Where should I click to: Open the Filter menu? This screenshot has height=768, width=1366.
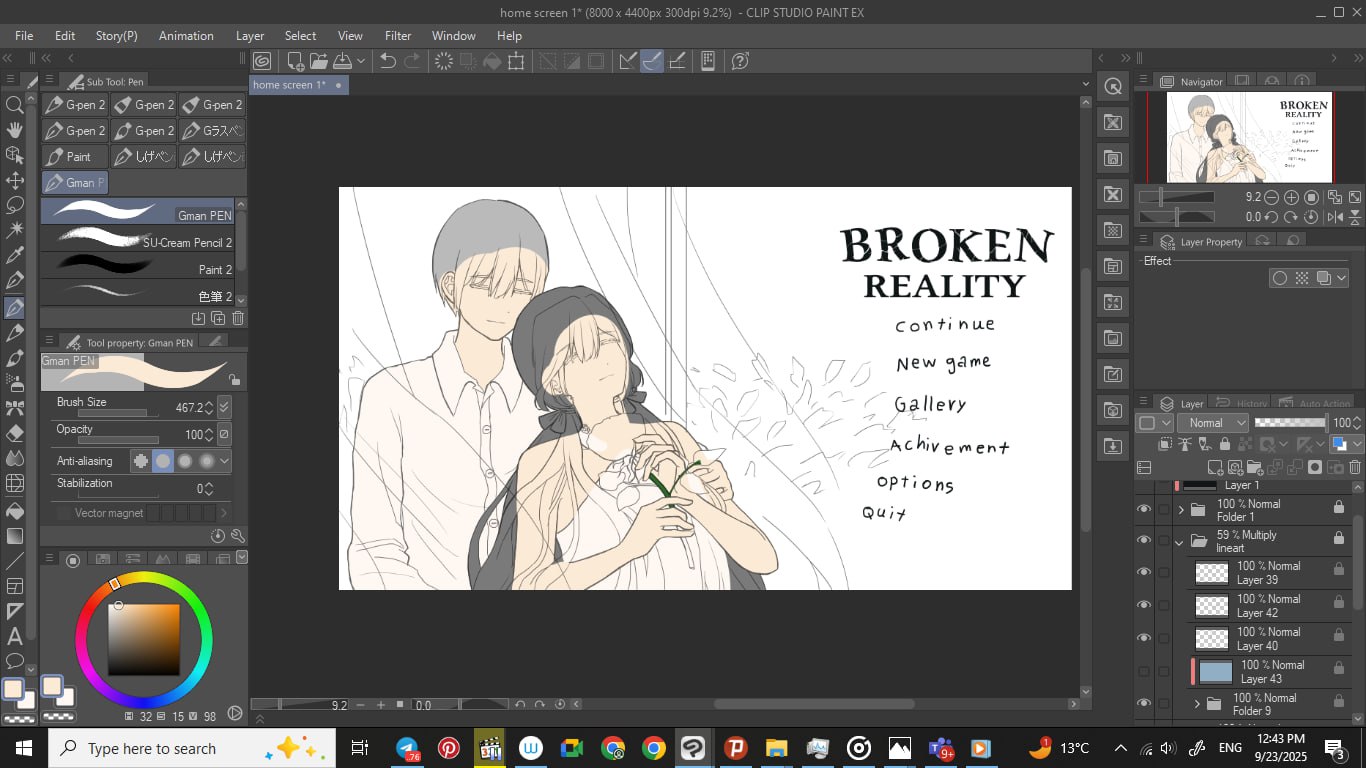click(397, 36)
